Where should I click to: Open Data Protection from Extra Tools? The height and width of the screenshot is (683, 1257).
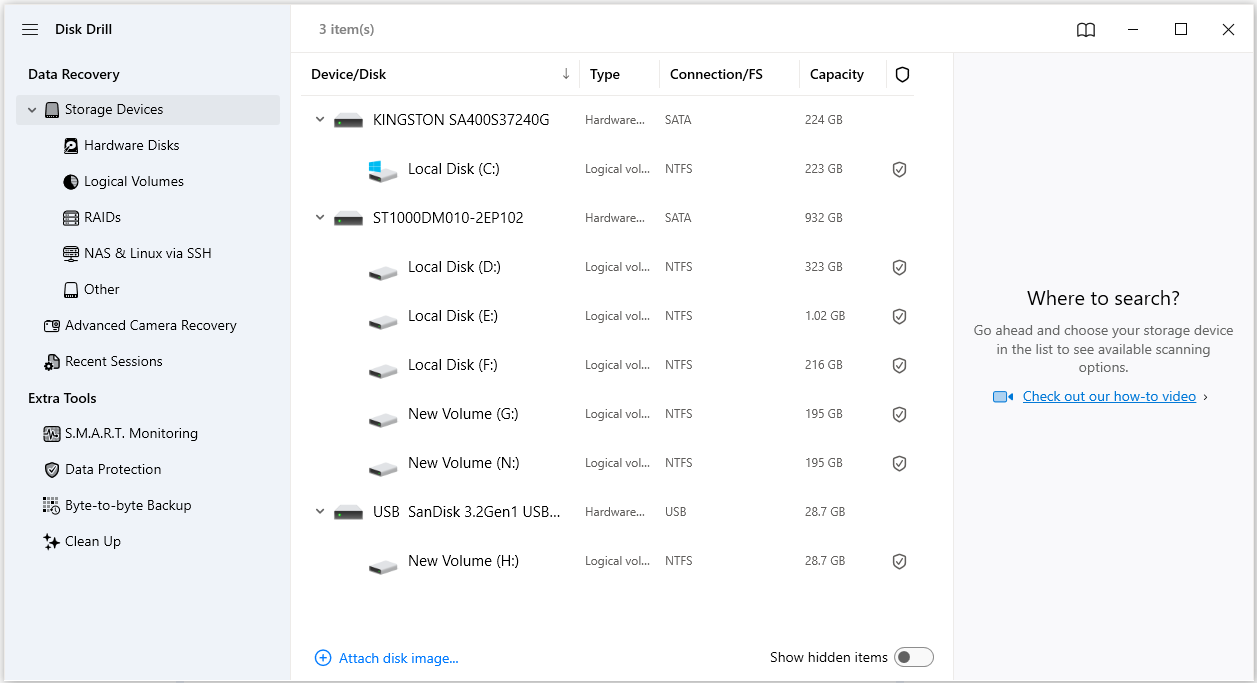coord(111,469)
